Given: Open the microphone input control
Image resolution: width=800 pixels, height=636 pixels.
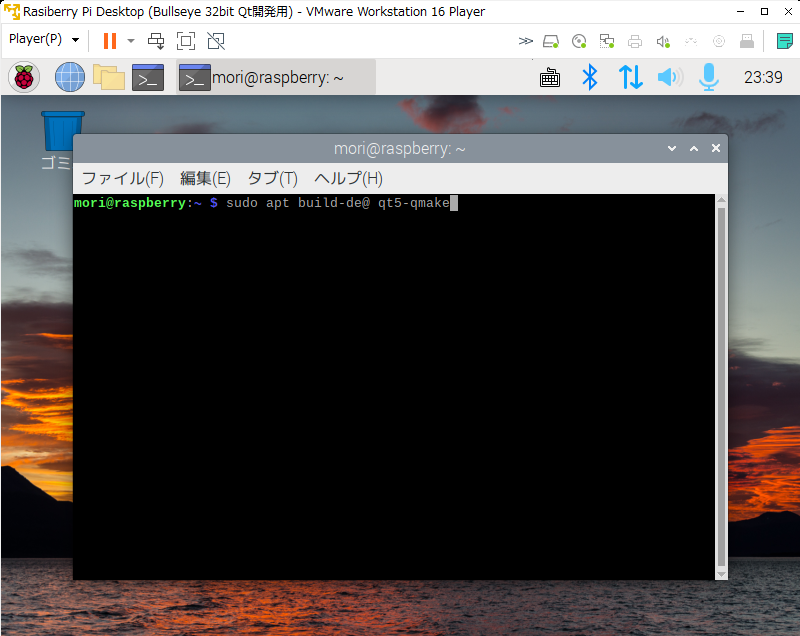Looking at the screenshot, I should click(x=709, y=78).
